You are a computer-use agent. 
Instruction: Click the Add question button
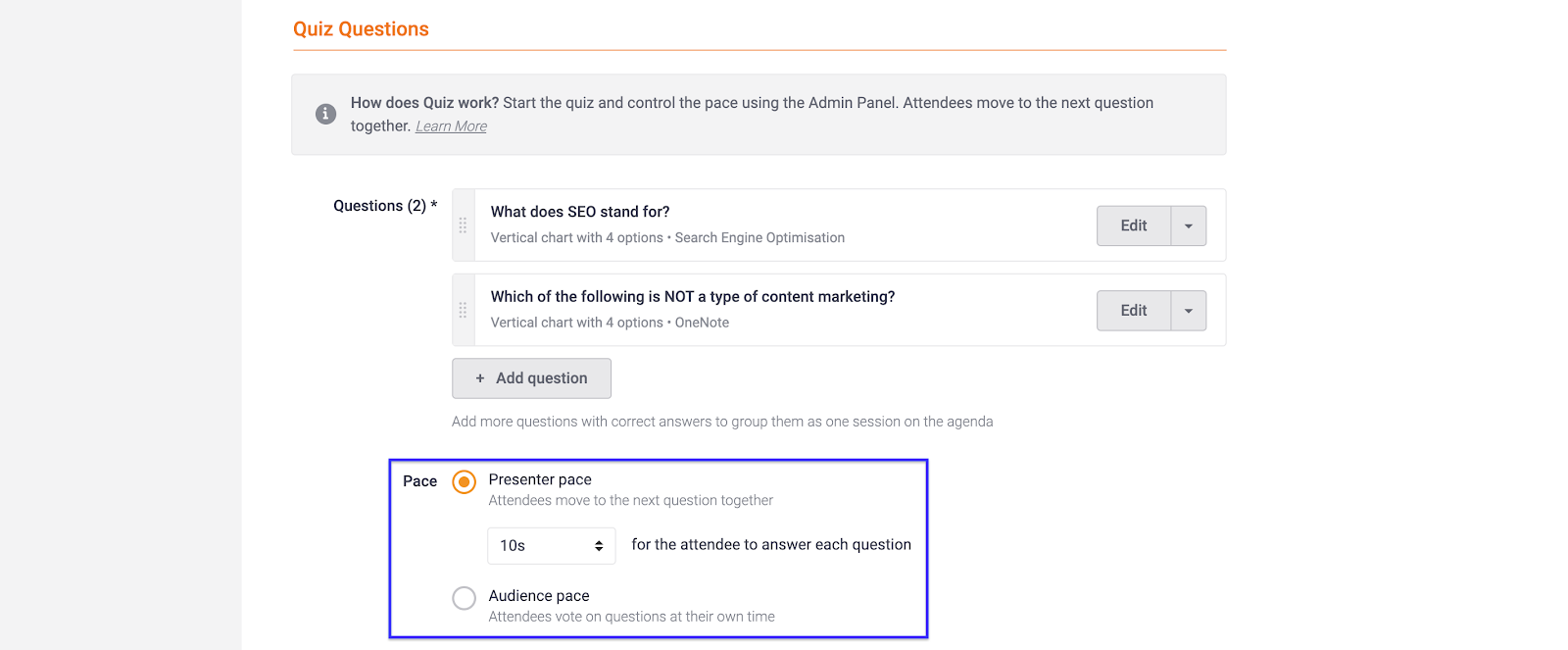[531, 377]
